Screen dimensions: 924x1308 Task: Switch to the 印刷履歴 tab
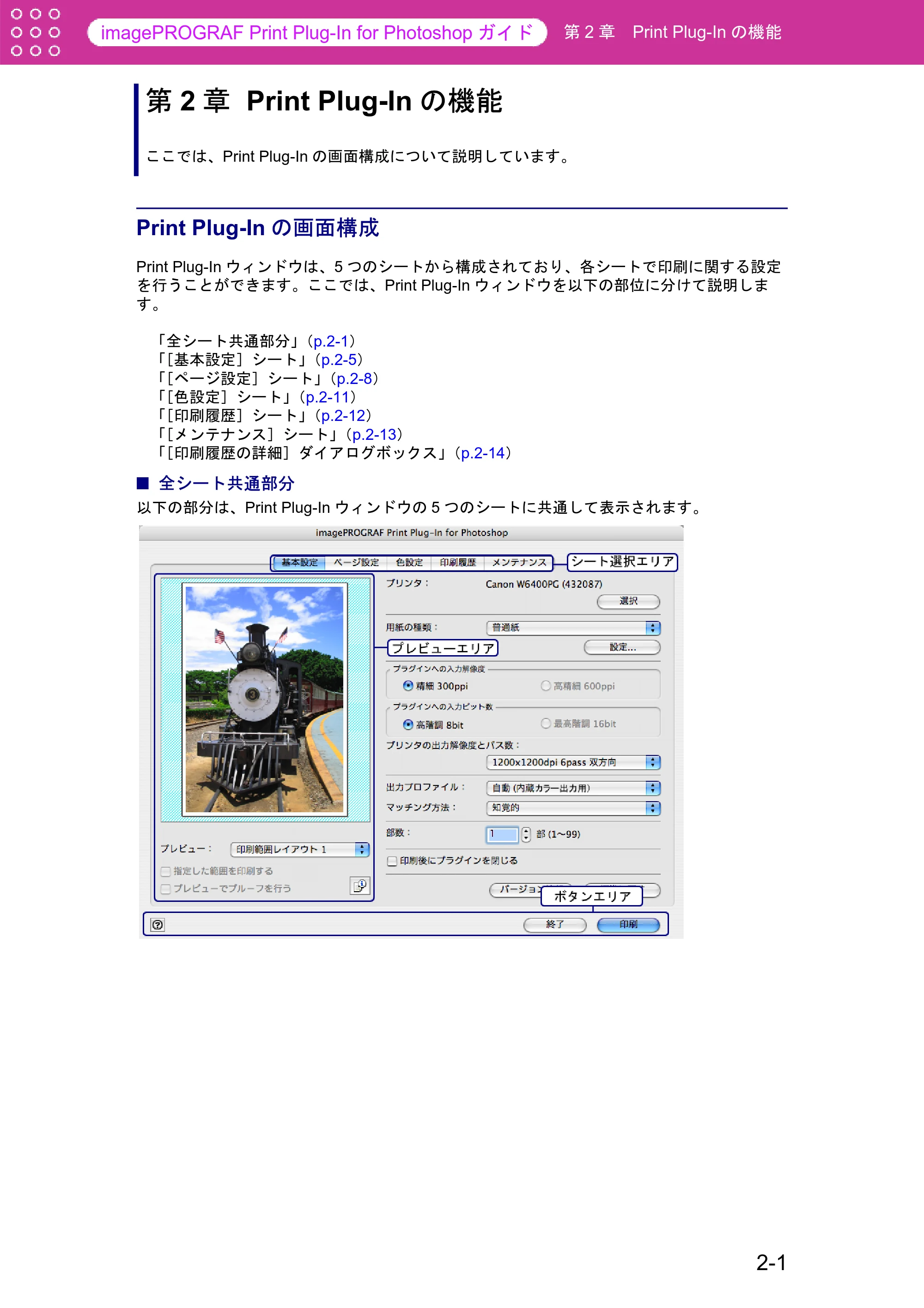pyautogui.click(x=457, y=563)
